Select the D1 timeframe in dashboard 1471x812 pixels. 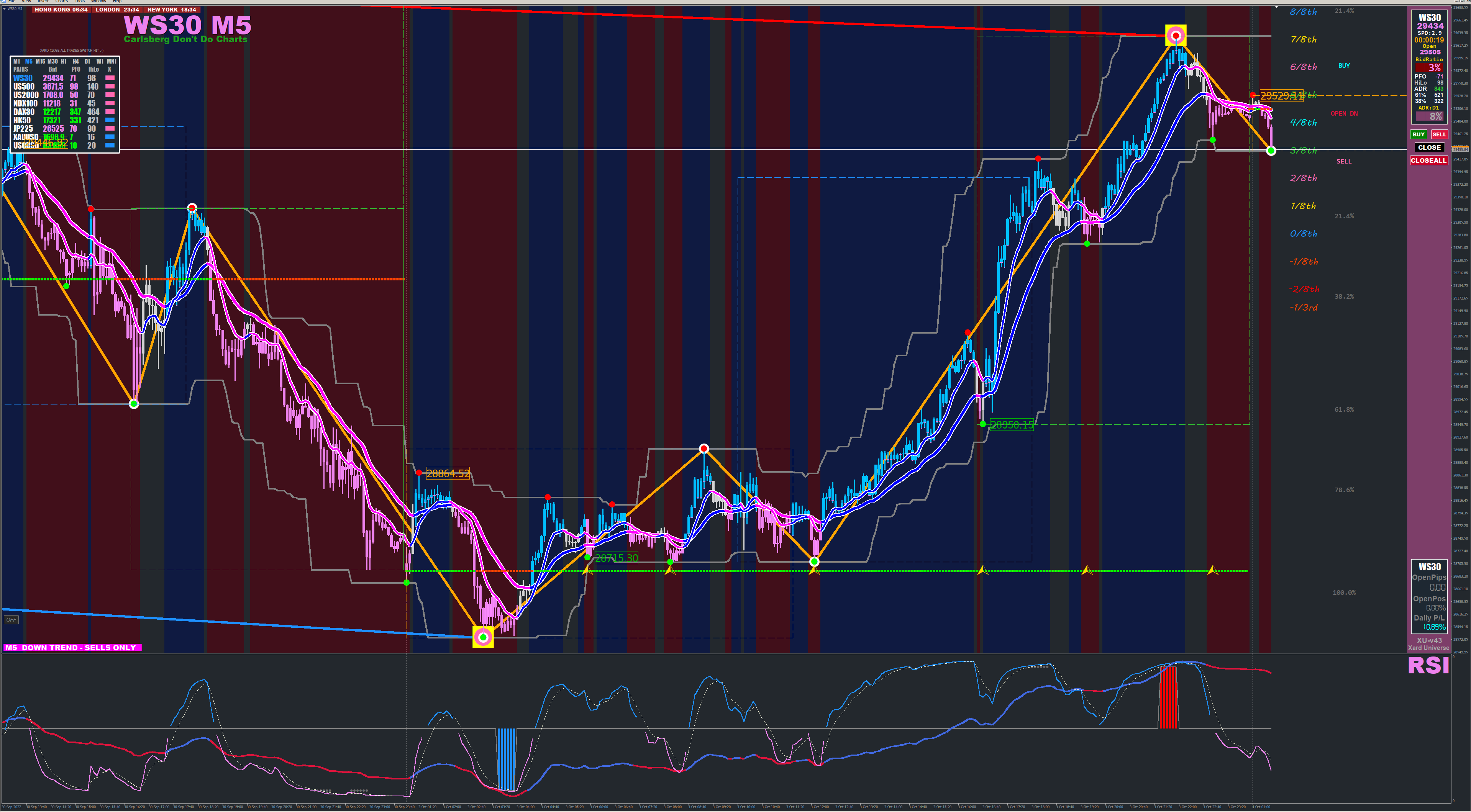pyautogui.click(x=87, y=61)
